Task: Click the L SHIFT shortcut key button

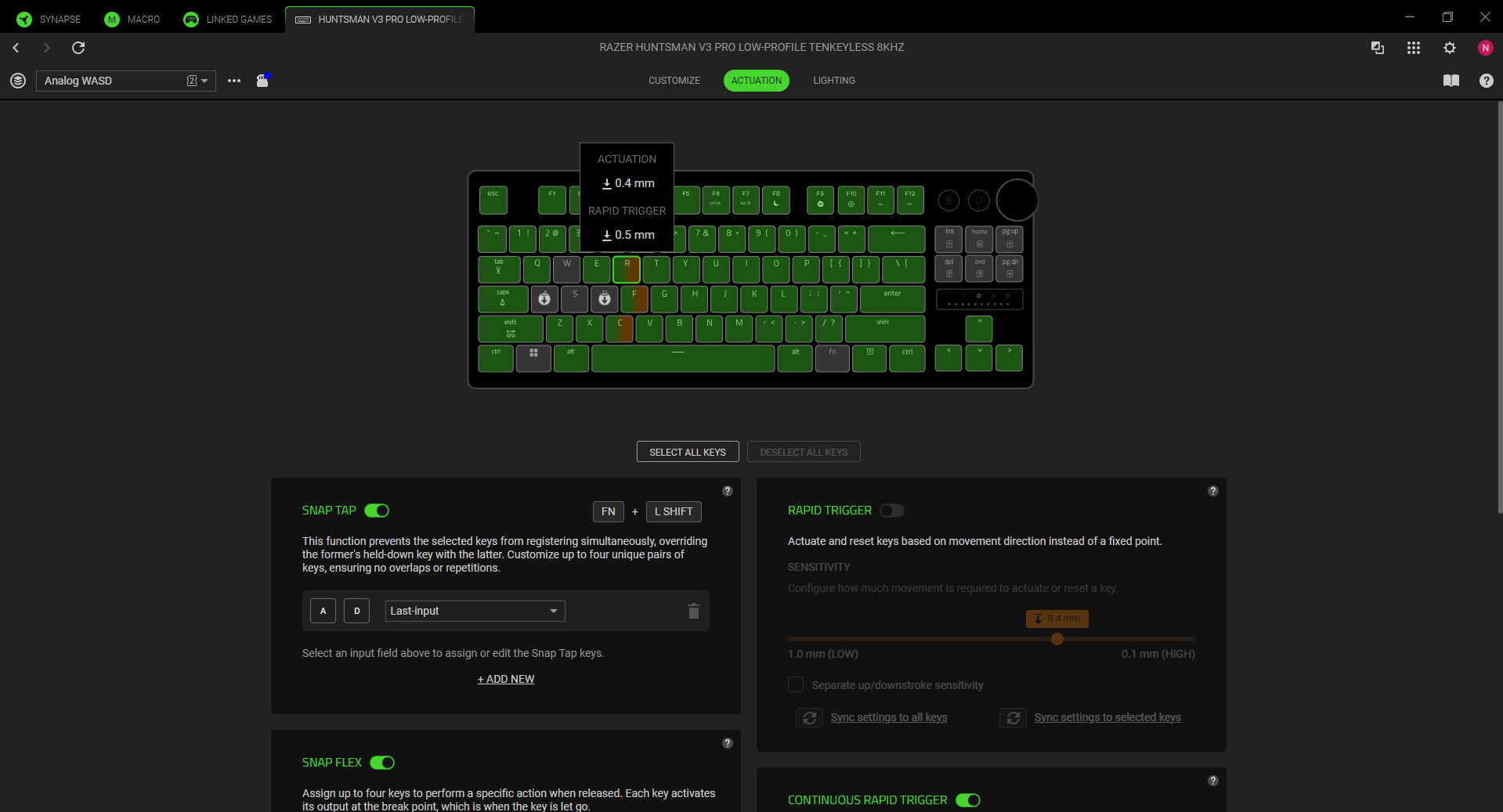Action: tap(674, 511)
